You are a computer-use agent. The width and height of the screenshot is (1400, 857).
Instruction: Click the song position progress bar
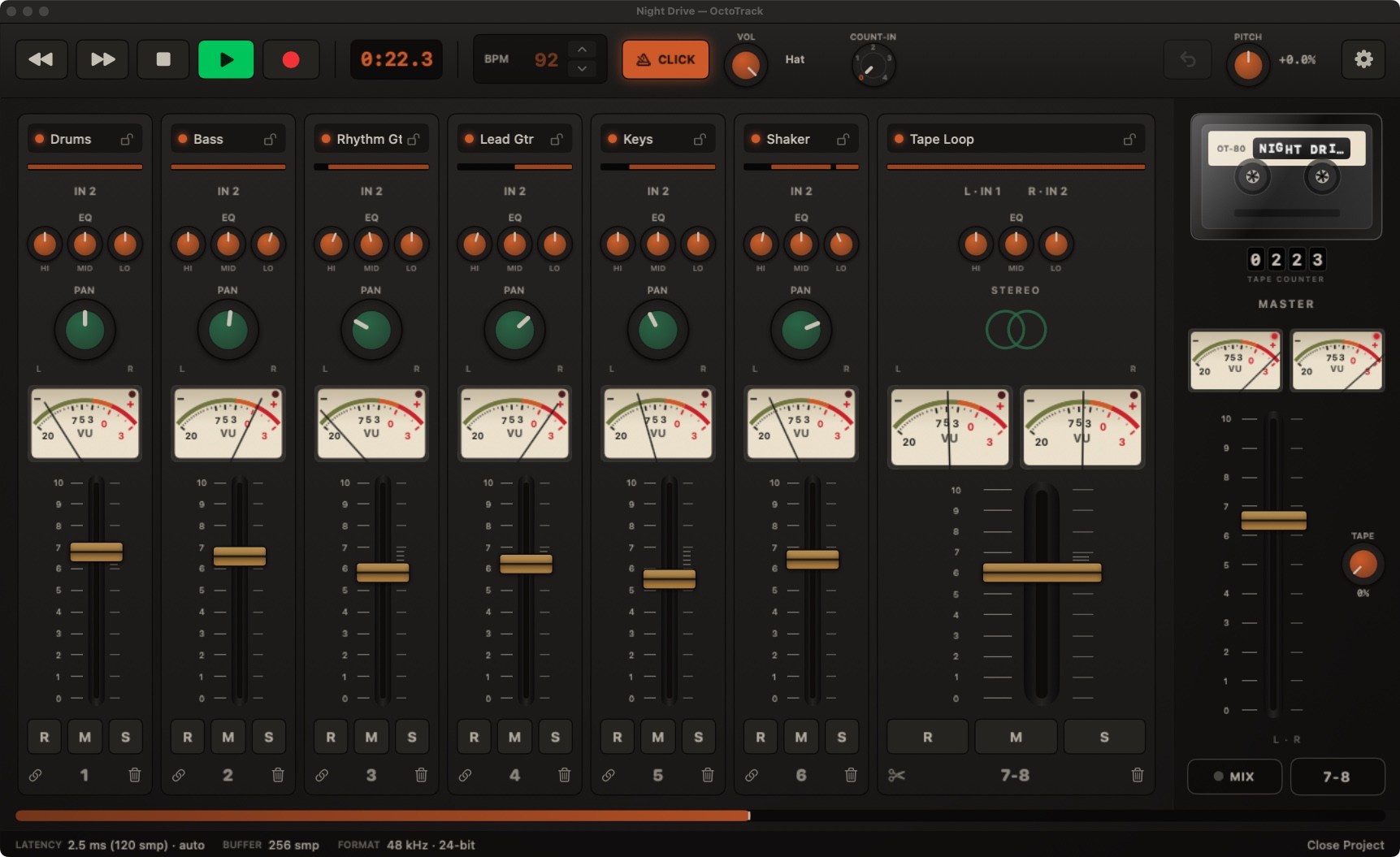click(x=700, y=816)
